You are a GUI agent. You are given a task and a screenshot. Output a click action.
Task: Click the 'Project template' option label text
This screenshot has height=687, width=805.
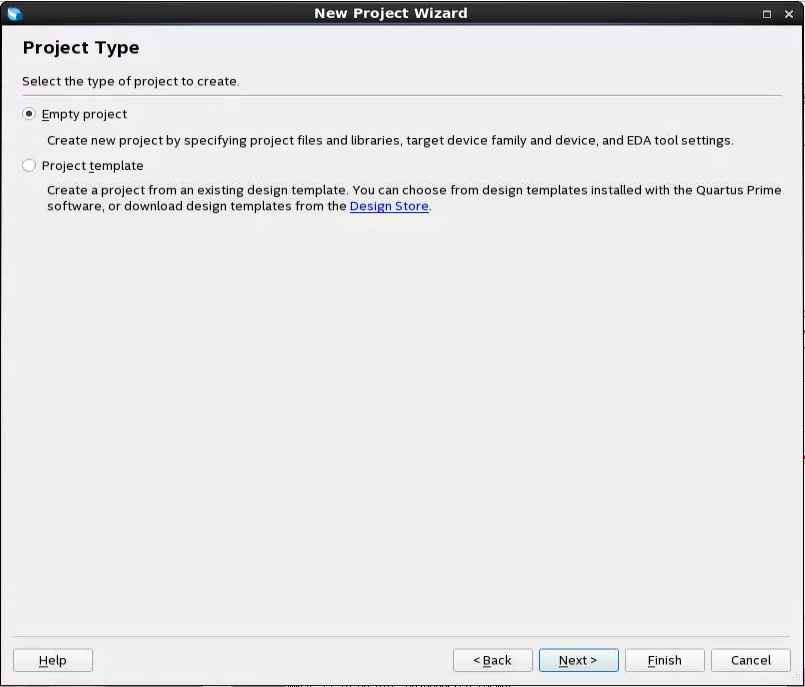(92, 166)
